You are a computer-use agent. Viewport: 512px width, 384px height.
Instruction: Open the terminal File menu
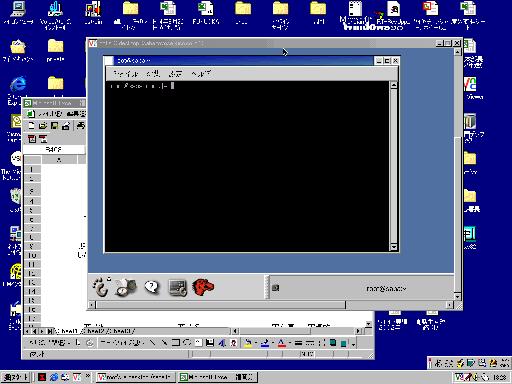126,74
